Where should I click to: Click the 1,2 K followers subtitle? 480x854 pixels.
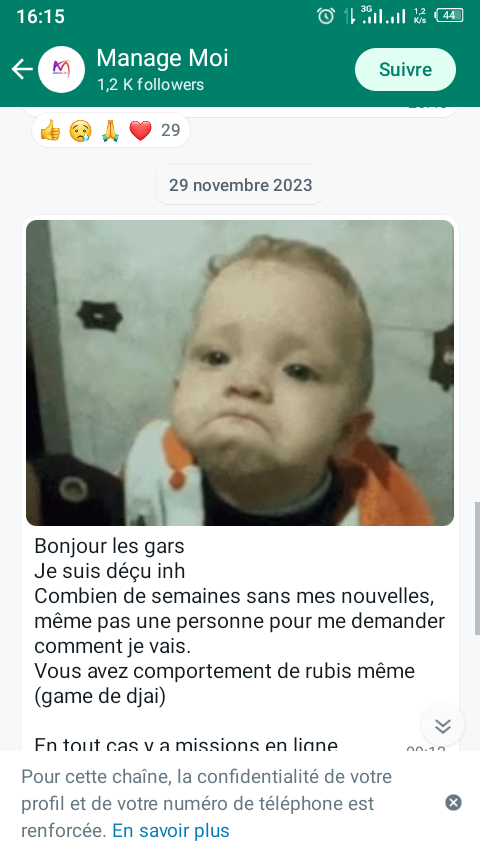[150, 84]
